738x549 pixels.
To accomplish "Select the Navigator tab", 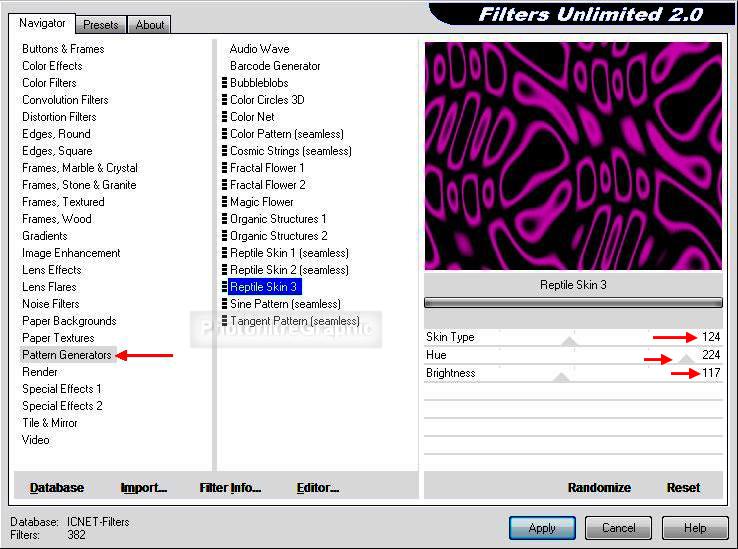I will [x=42, y=23].
